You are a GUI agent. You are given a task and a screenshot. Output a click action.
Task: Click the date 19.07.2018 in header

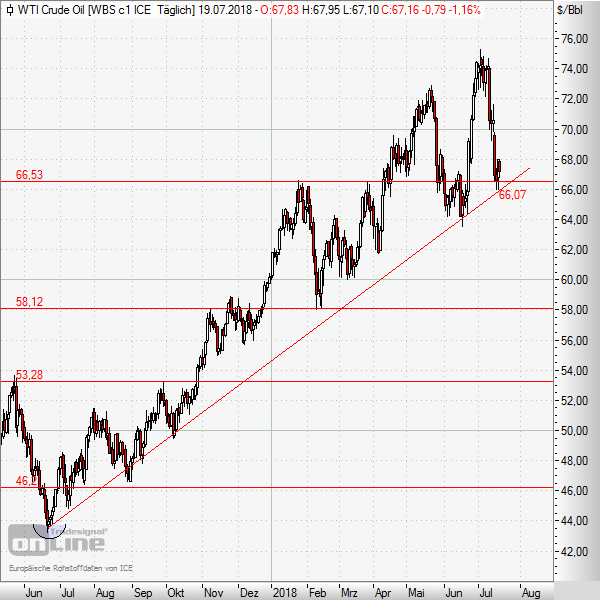coord(225,10)
